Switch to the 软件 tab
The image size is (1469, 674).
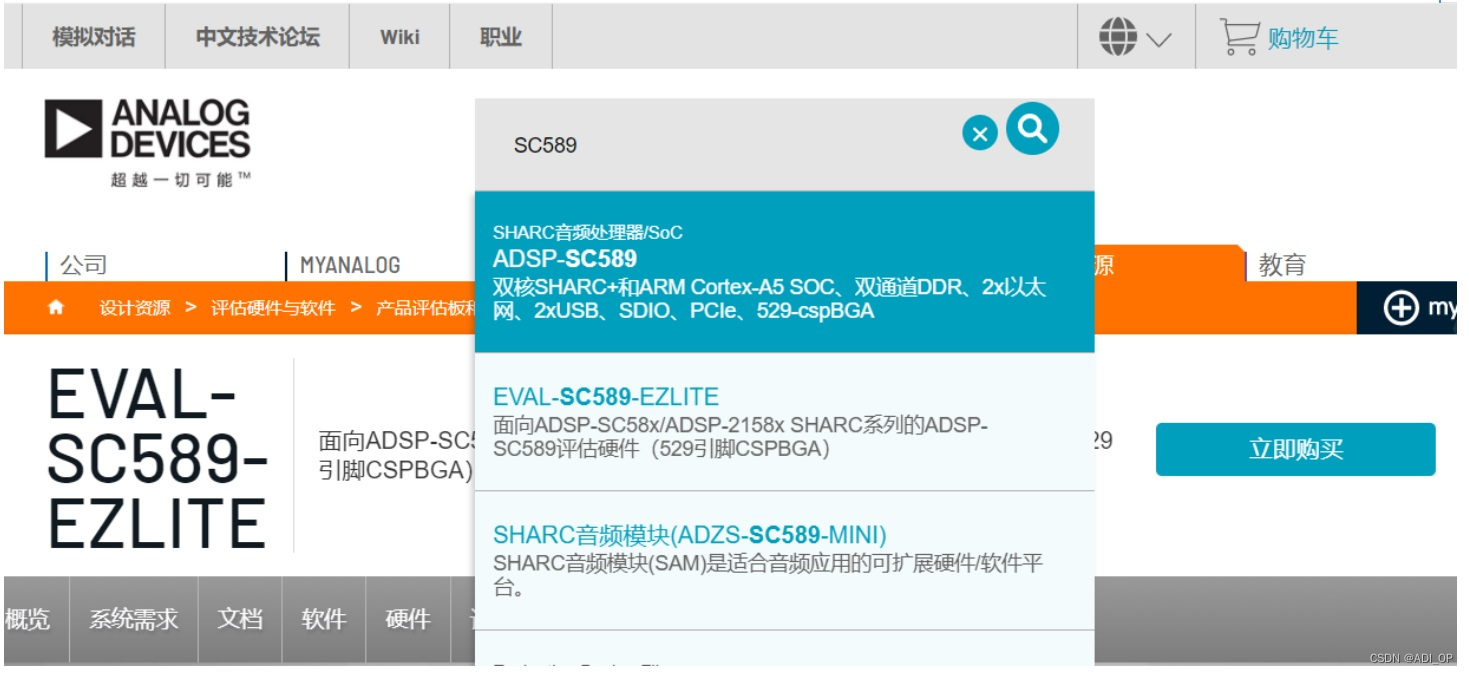[324, 619]
